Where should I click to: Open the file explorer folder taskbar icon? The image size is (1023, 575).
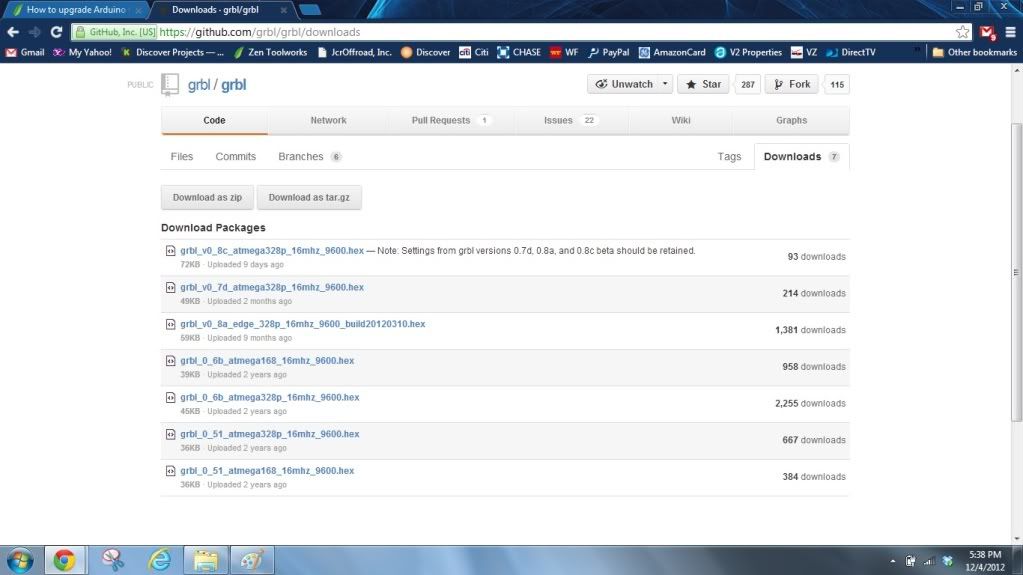point(206,561)
